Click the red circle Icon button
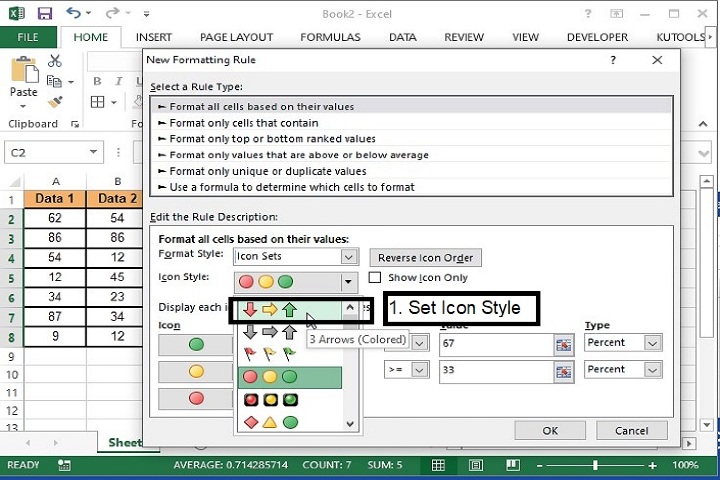 pos(196,398)
